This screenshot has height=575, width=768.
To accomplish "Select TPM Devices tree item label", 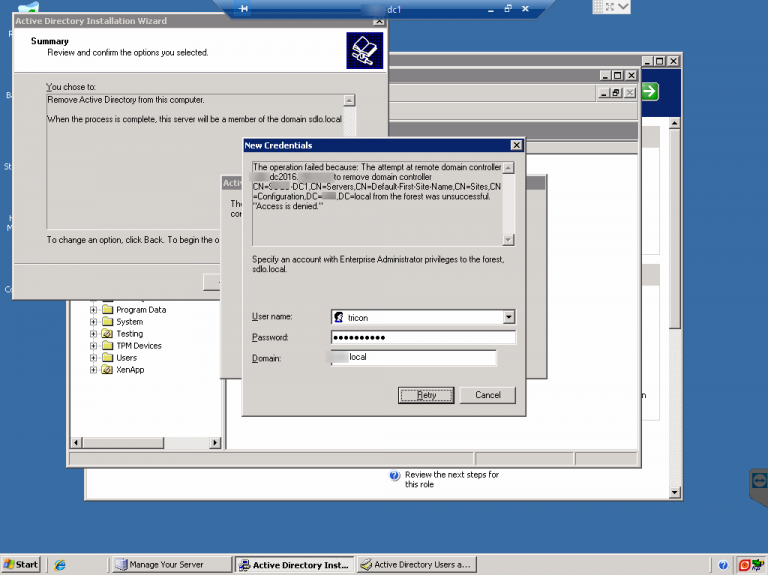I will coord(139,346).
